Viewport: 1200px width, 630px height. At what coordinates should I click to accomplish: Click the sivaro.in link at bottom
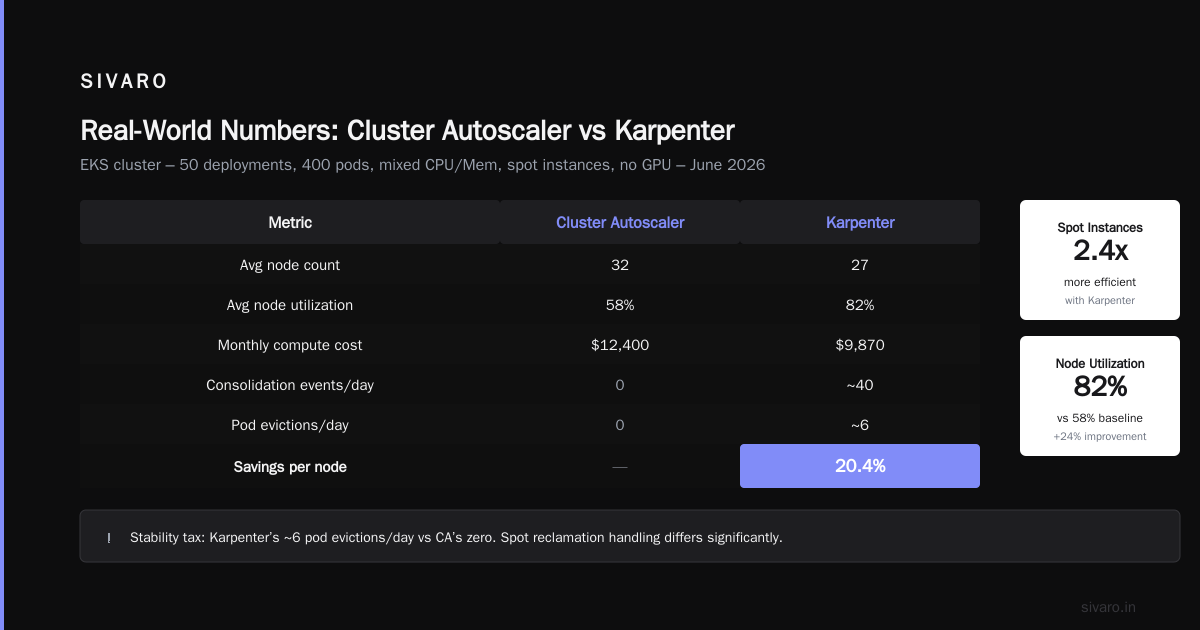[1108, 607]
